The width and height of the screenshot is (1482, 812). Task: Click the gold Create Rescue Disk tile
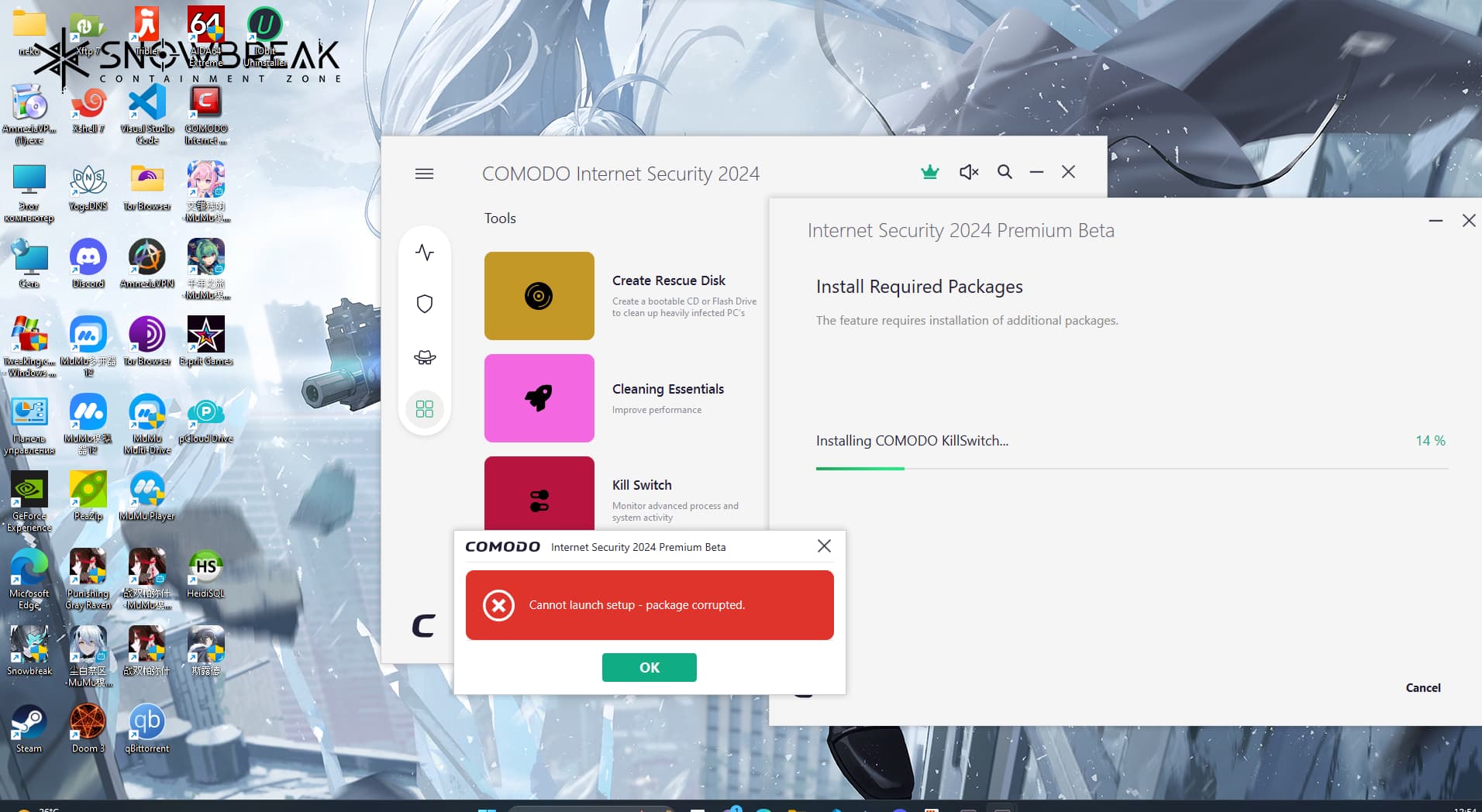tap(539, 295)
